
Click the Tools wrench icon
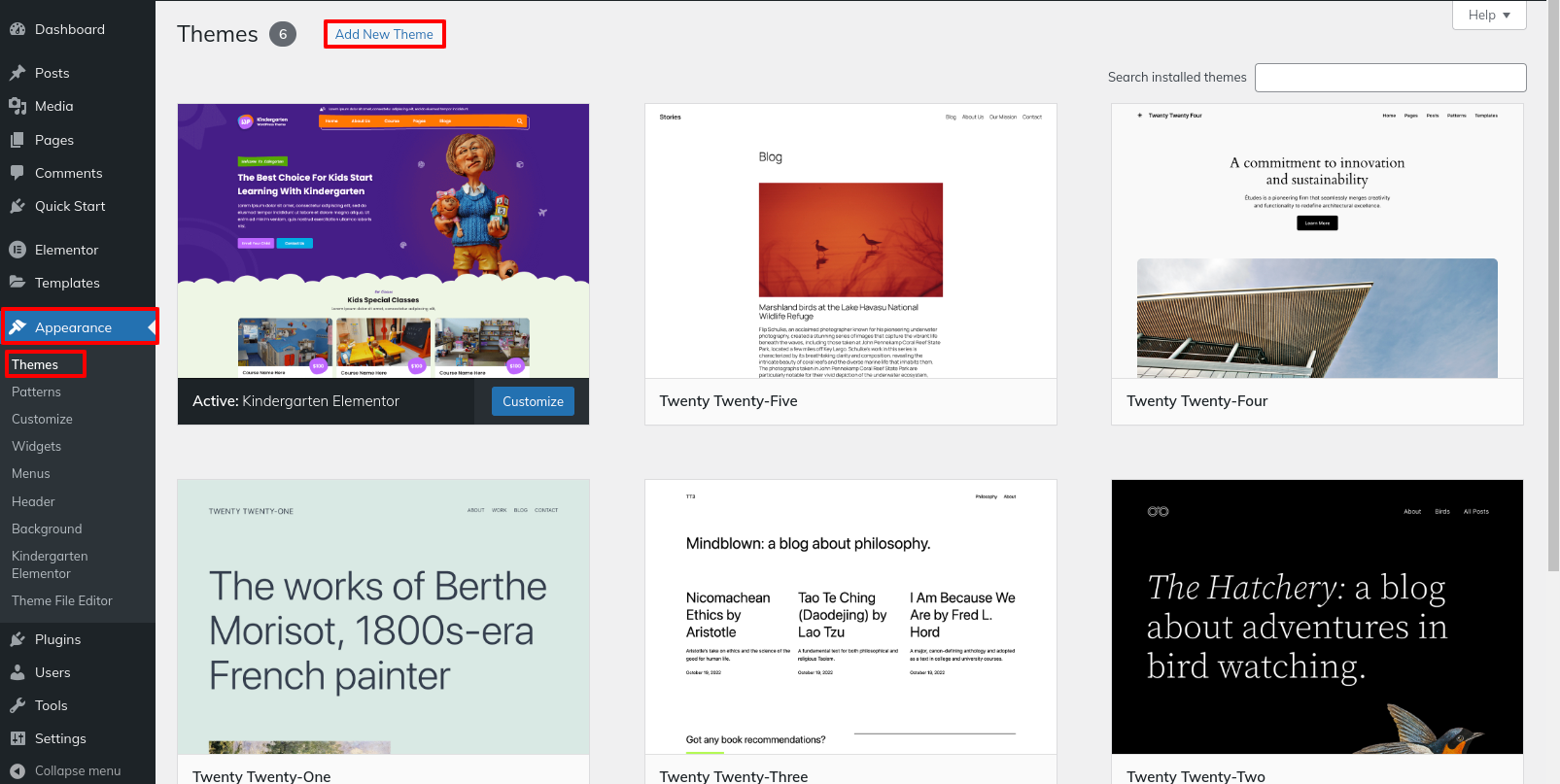pyautogui.click(x=17, y=705)
